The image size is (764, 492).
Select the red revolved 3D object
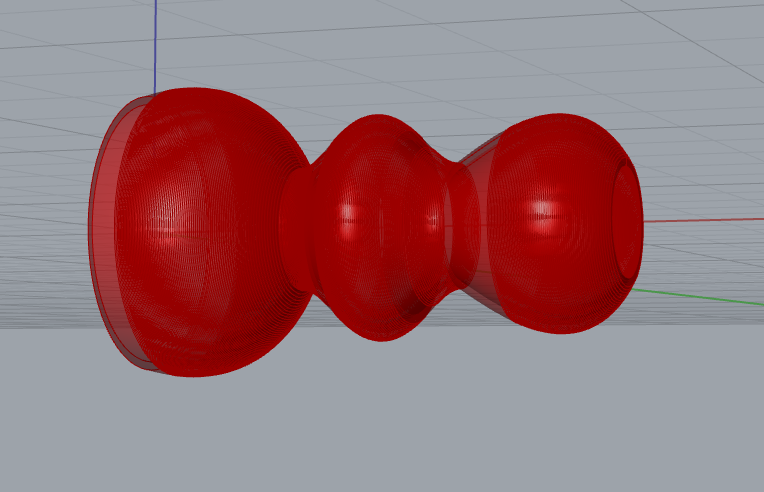(365, 231)
